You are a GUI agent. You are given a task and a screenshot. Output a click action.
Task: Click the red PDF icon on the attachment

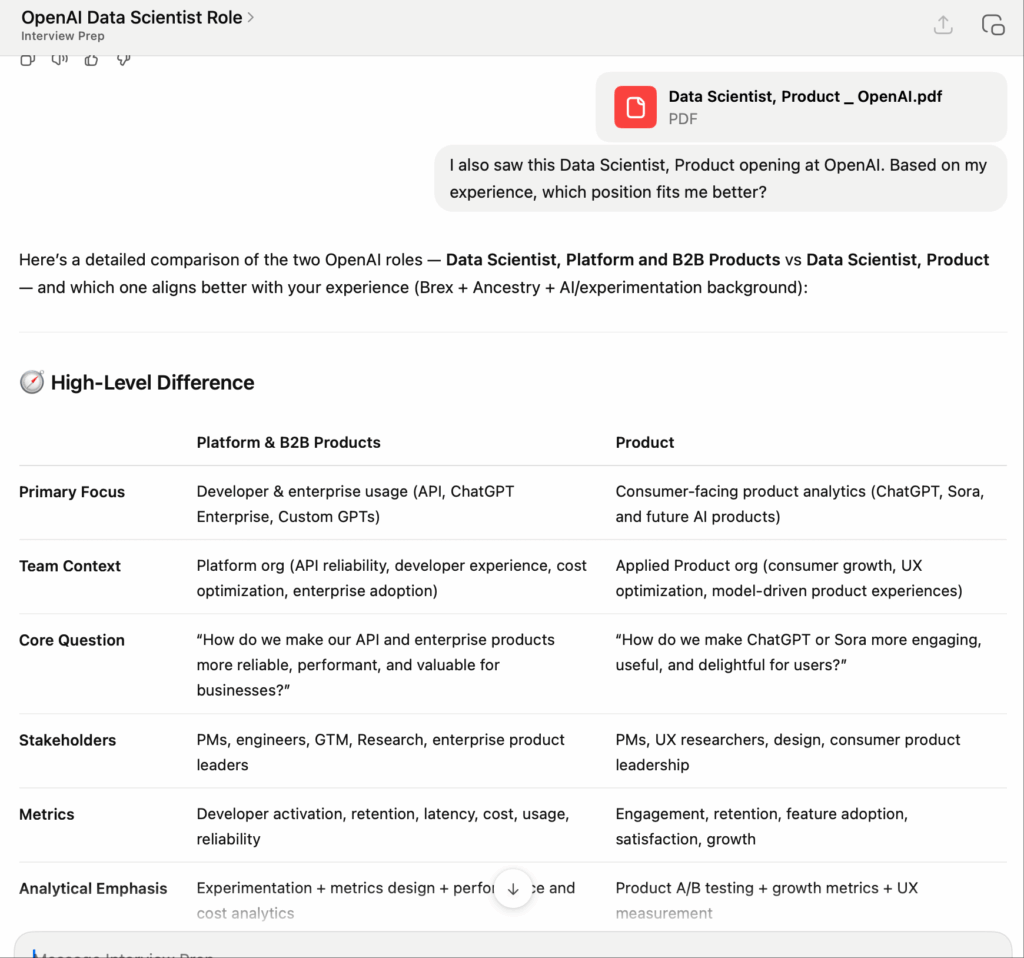pos(635,106)
